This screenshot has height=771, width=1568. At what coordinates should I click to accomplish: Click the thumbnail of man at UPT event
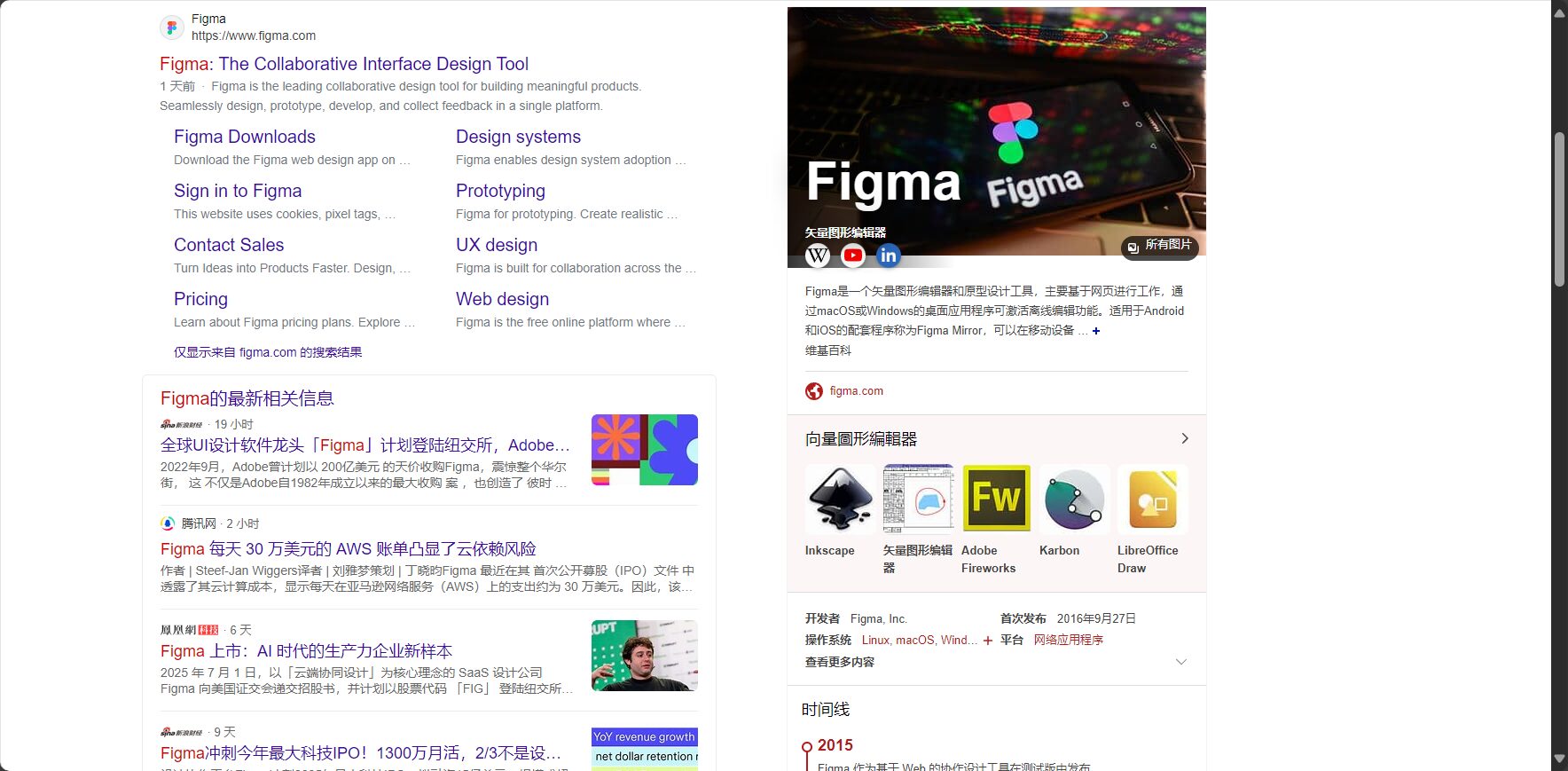645,656
